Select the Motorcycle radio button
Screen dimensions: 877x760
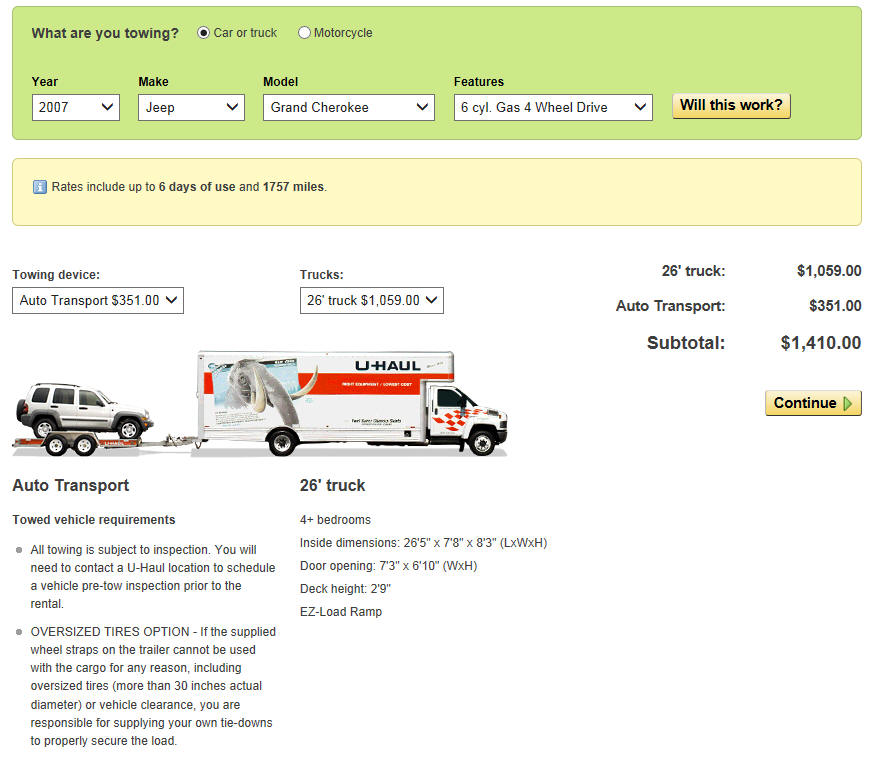pyautogui.click(x=304, y=33)
